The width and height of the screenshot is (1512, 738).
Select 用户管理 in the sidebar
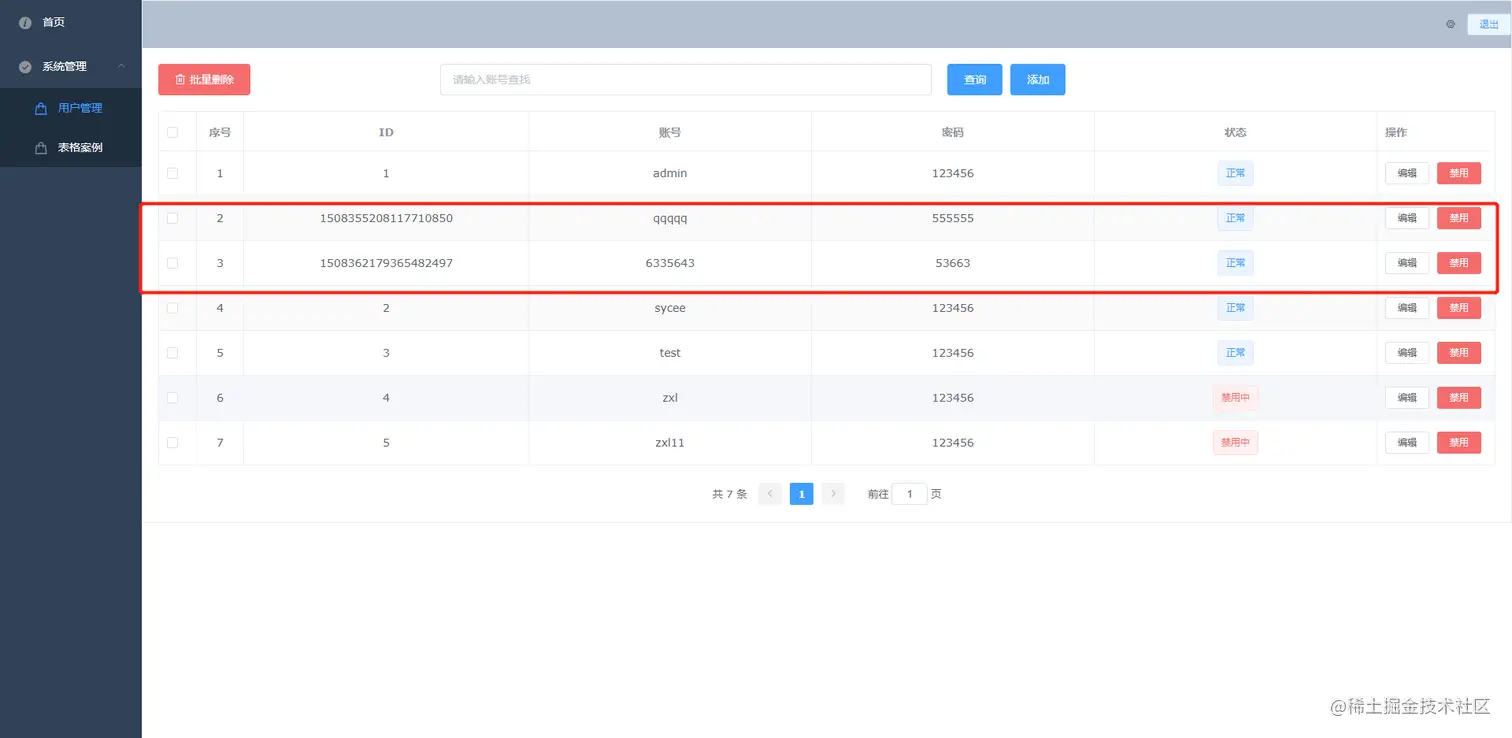click(71, 108)
